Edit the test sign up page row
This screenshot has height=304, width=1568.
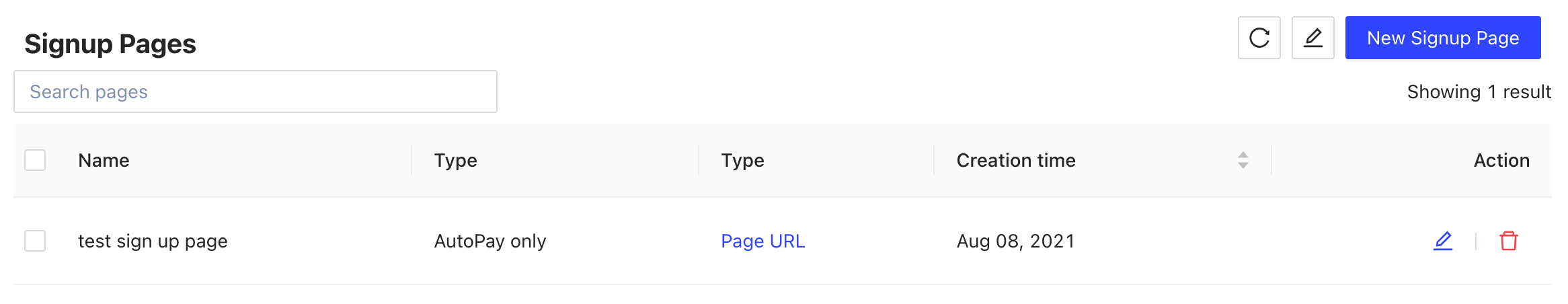[x=1442, y=241]
